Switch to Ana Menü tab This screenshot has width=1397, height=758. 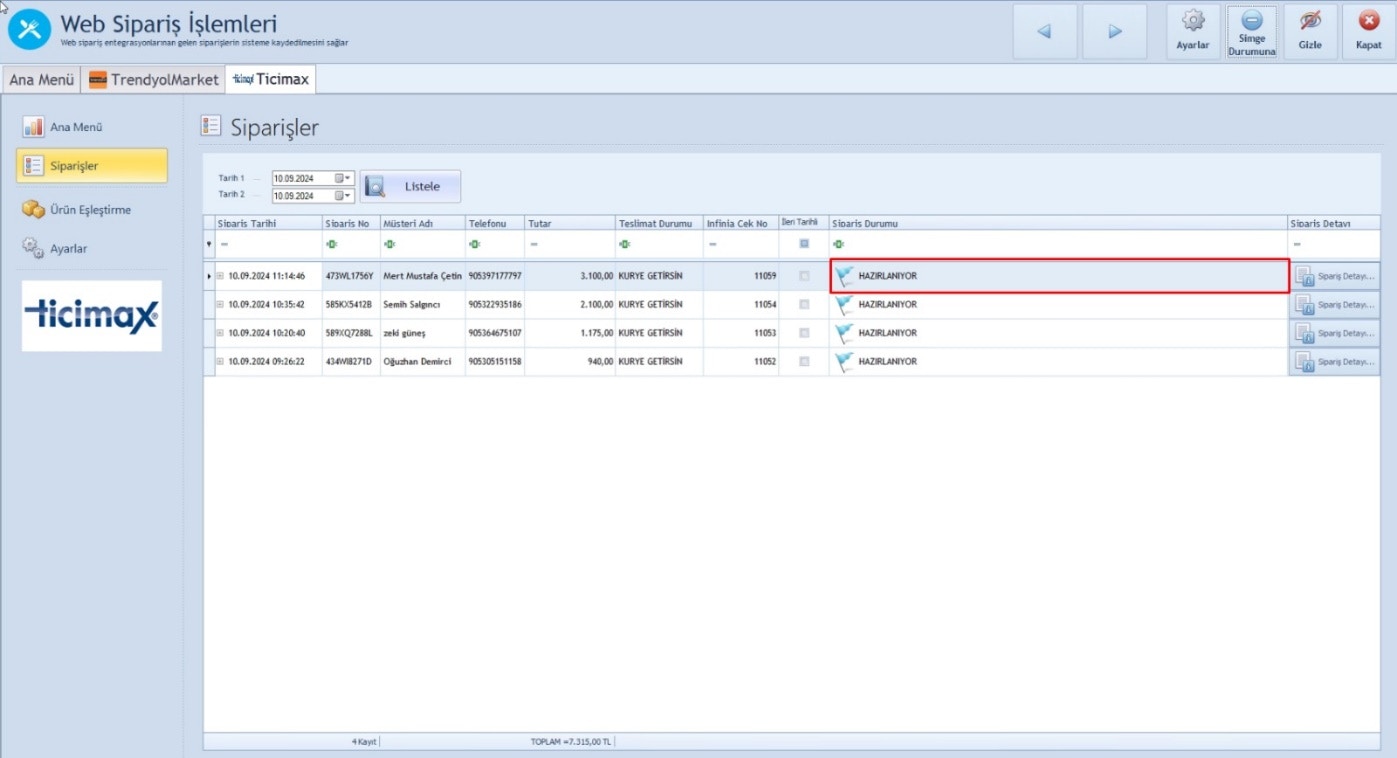click(41, 80)
